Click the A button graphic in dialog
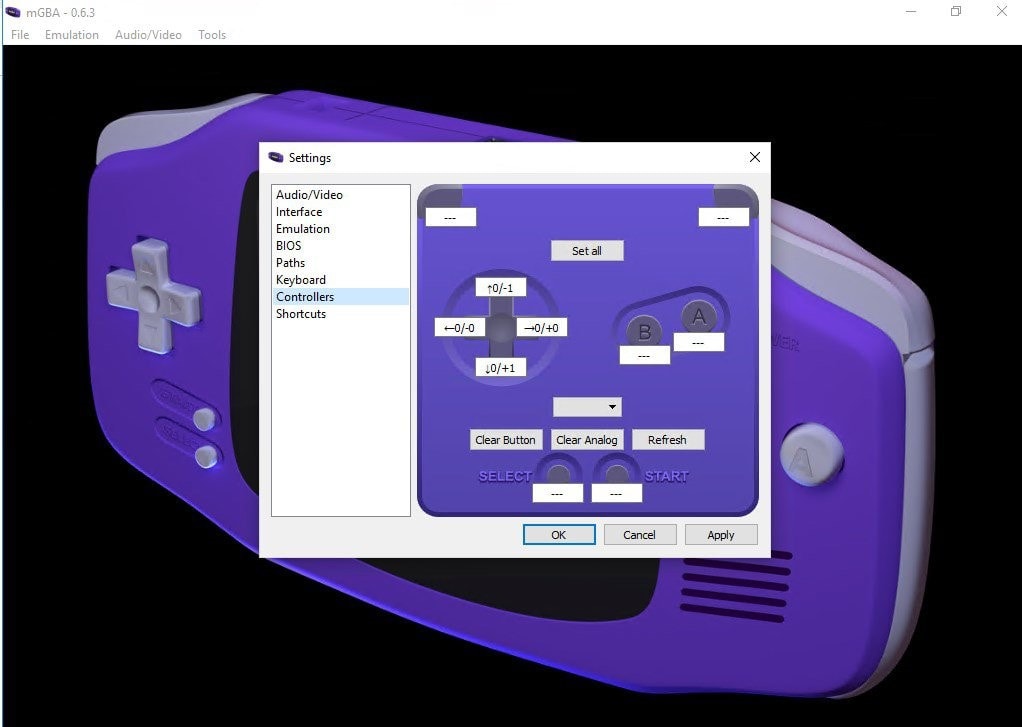Image resolution: width=1022 pixels, height=727 pixels. point(699,316)
